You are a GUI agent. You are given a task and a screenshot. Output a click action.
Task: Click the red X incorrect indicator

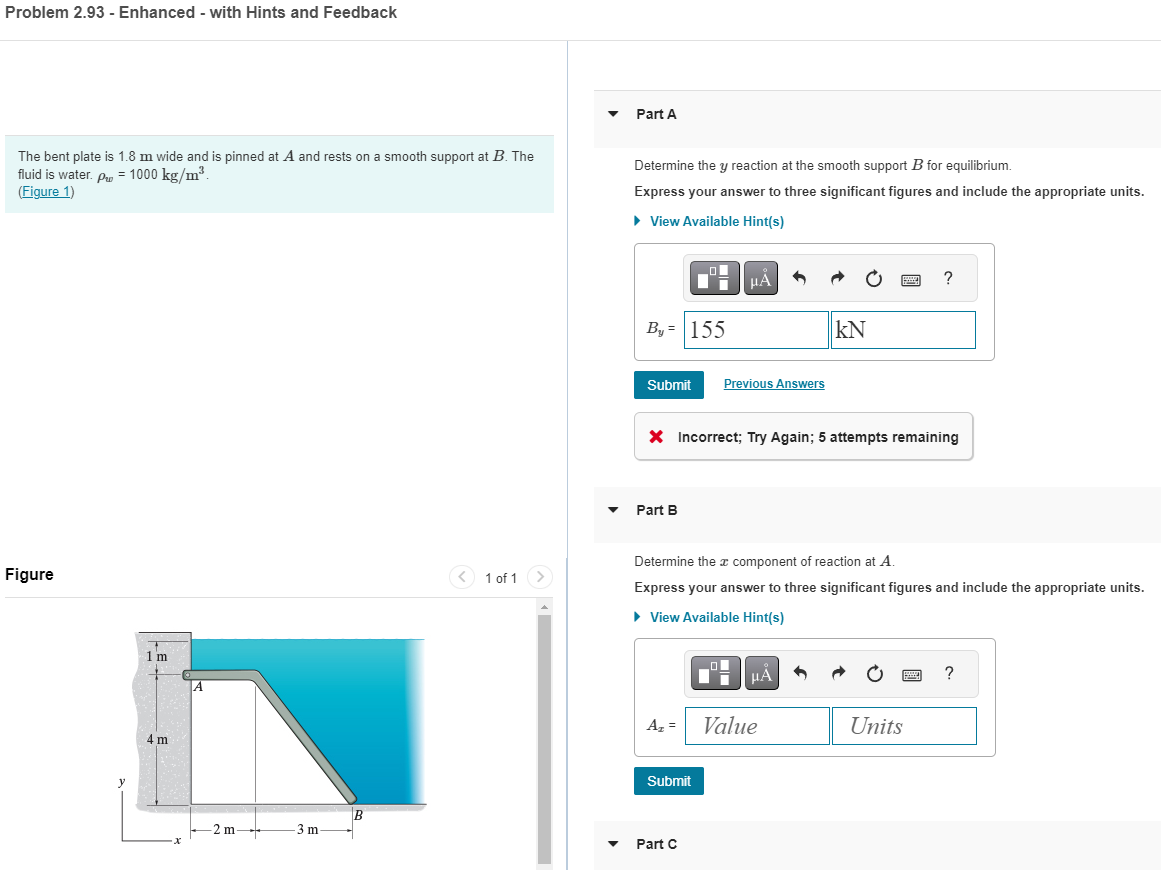click(x=655, y=436)
